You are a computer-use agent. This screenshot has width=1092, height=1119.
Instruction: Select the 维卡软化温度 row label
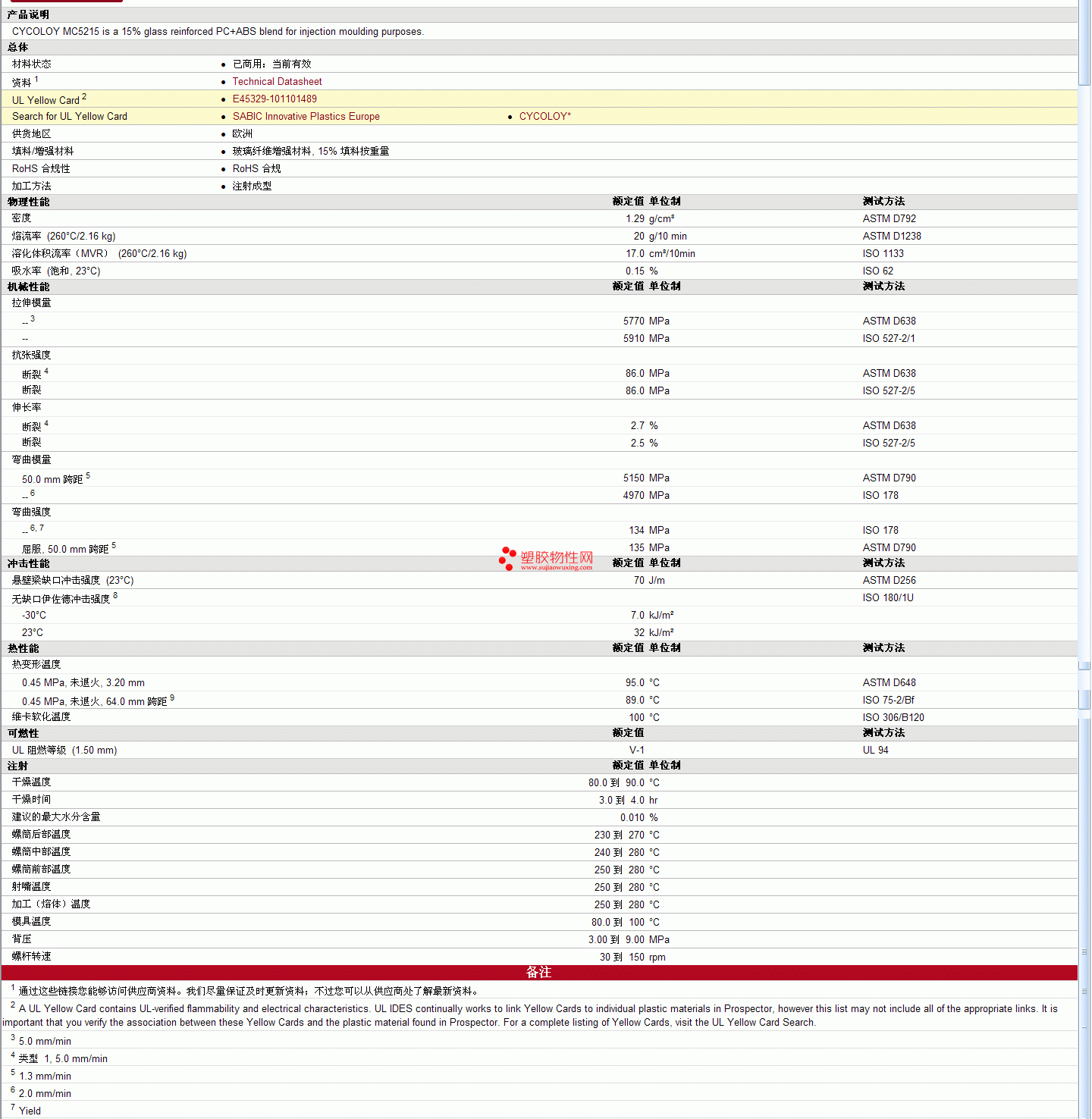41,717
